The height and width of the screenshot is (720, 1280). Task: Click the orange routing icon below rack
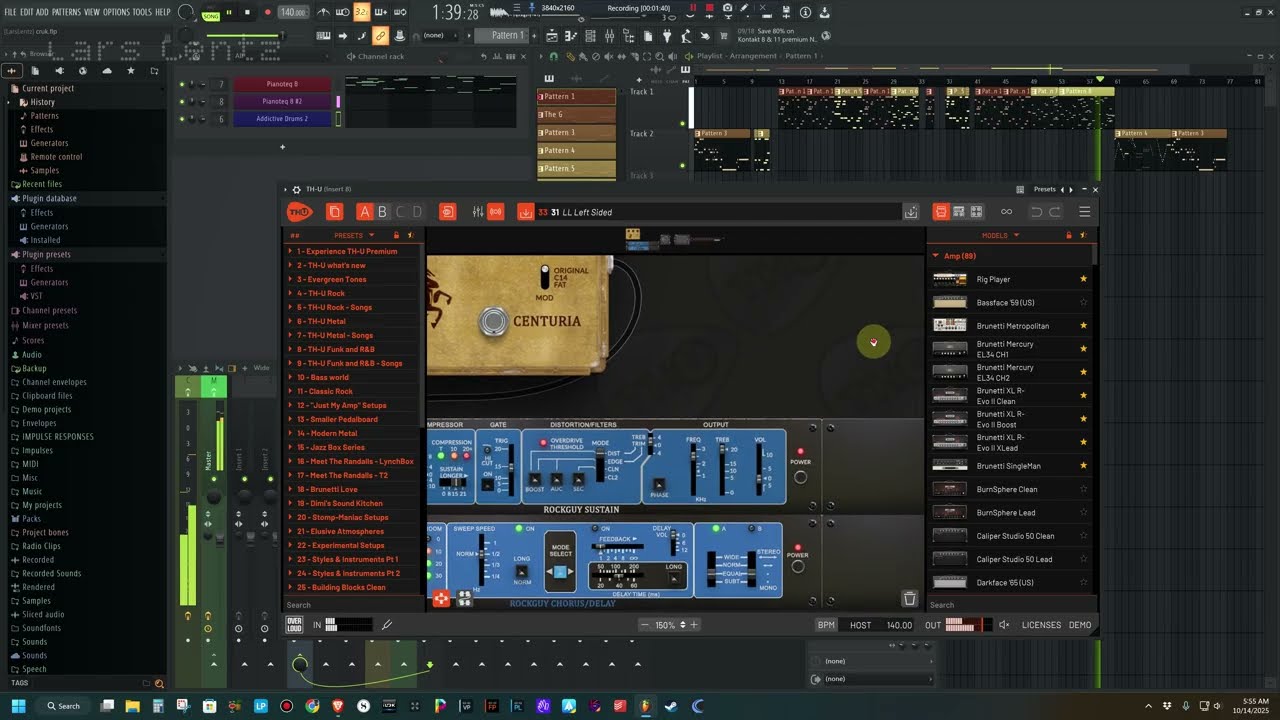click(x=441, y=599)
